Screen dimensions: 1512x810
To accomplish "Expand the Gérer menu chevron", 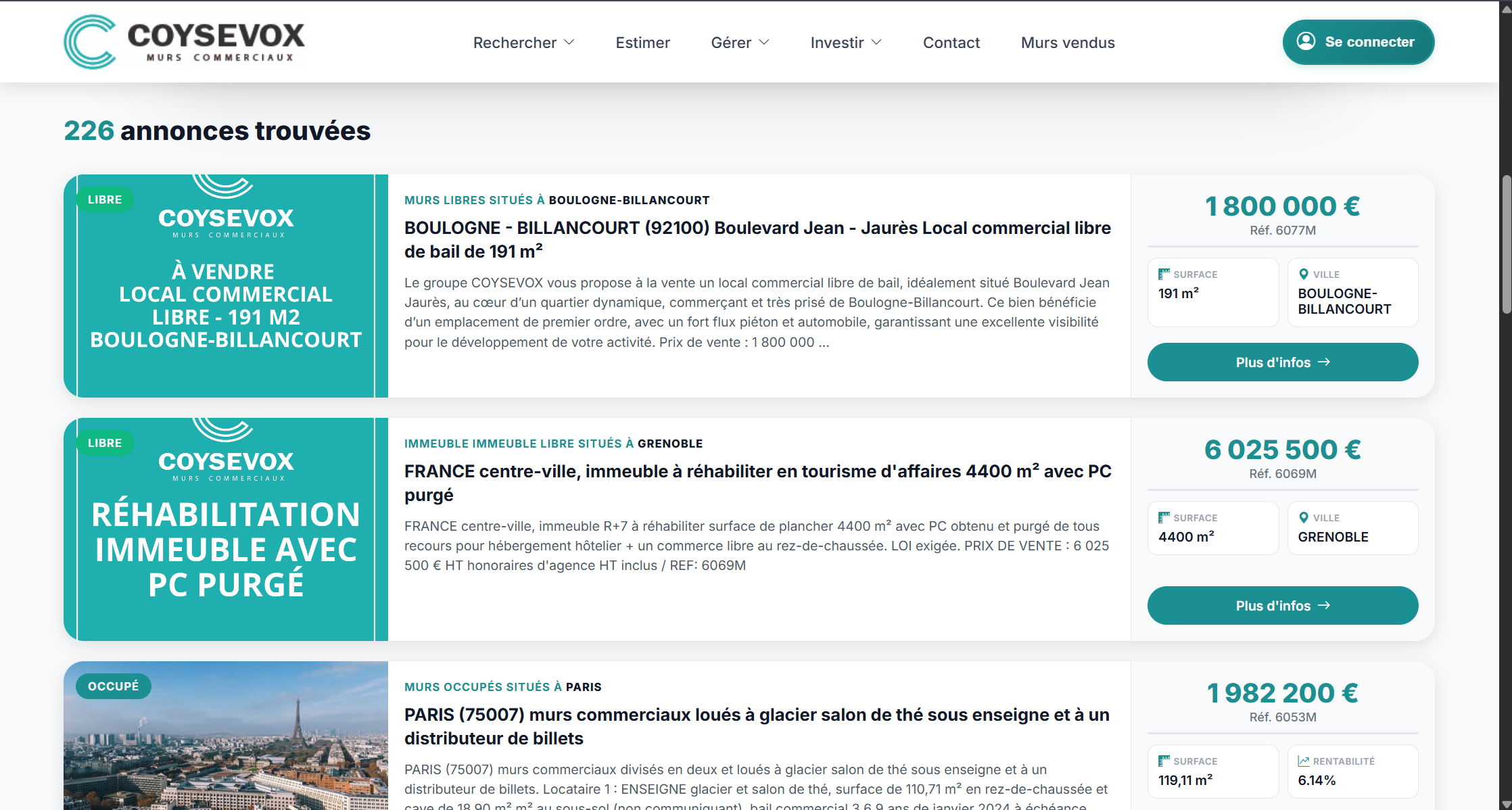I will tap(764, 42).
